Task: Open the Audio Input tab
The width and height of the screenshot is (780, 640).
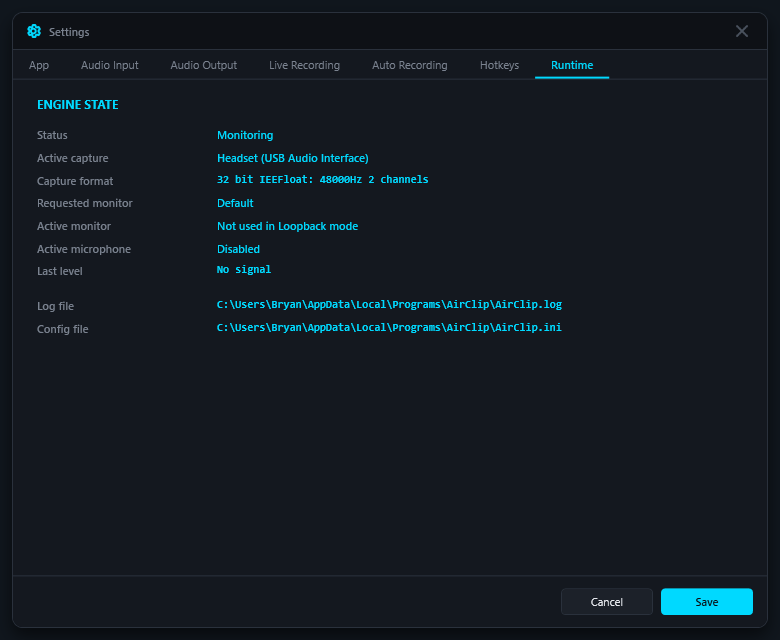Action: pyautogui.click(x=109, y=65)
